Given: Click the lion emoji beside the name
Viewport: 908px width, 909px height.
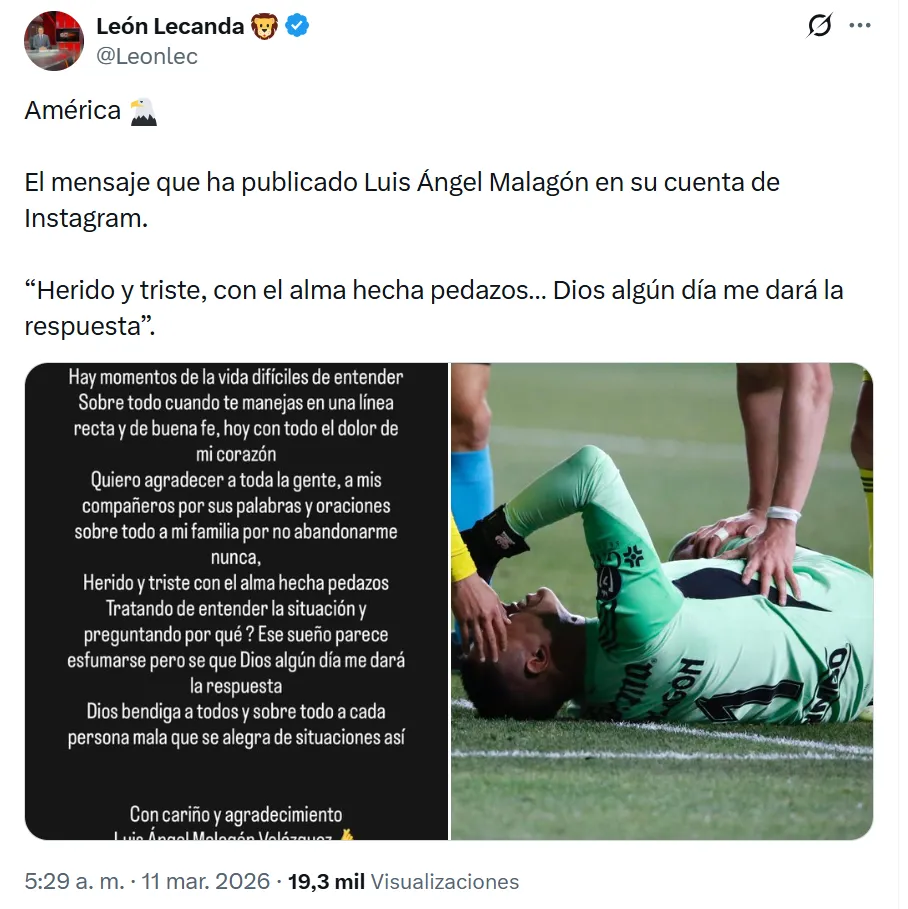Looking at the screenshot, I should pos(264,26).
